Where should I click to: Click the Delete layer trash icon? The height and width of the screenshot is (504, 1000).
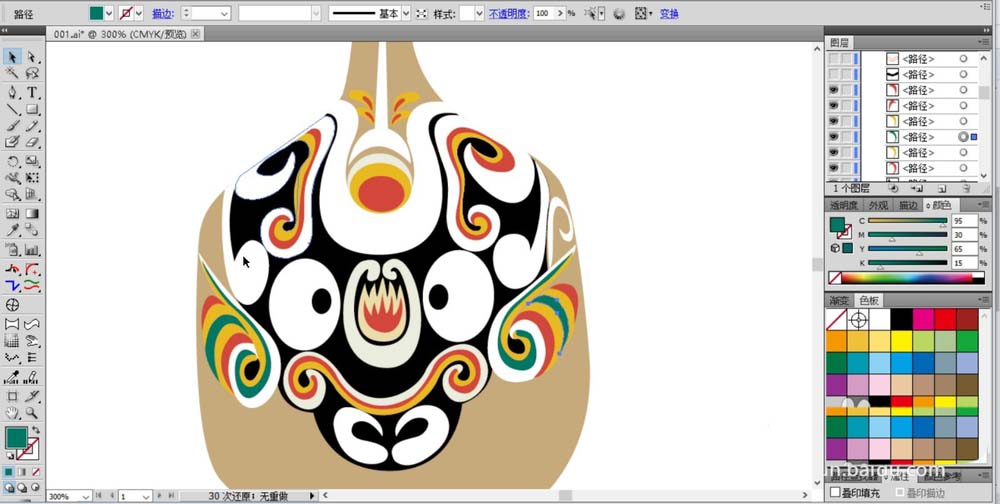(966, 188)
